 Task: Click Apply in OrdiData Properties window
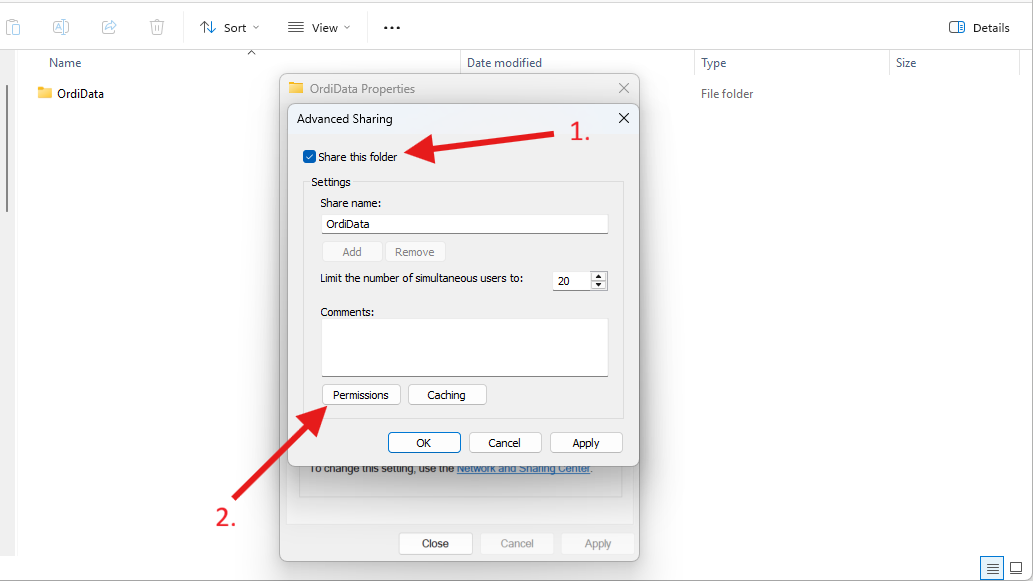click(598, 543)
